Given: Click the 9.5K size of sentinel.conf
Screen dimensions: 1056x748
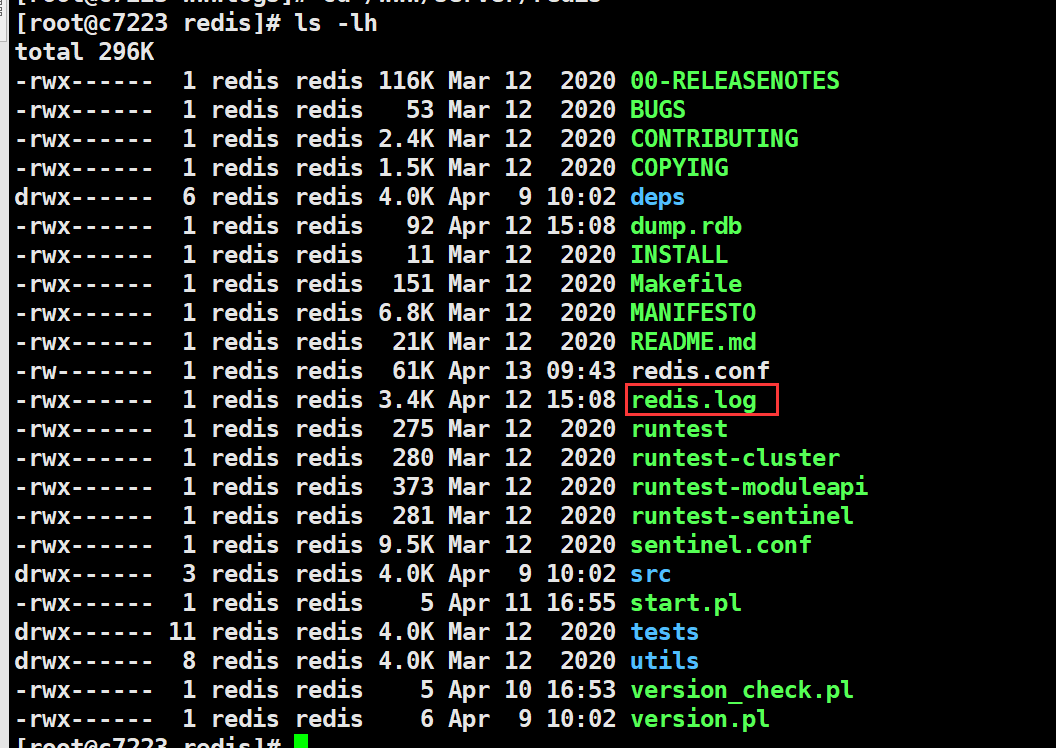Looking at the screenshot, I should (406, 545).
